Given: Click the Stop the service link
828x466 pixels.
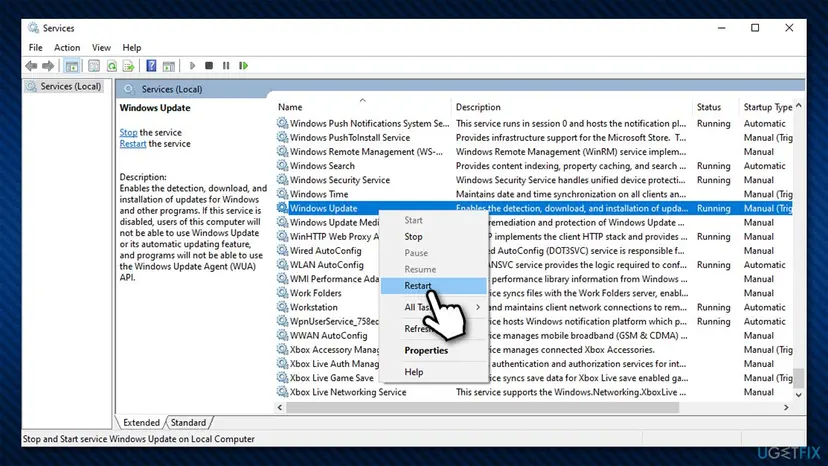Looking at the screenshot, I should [128, 133].
